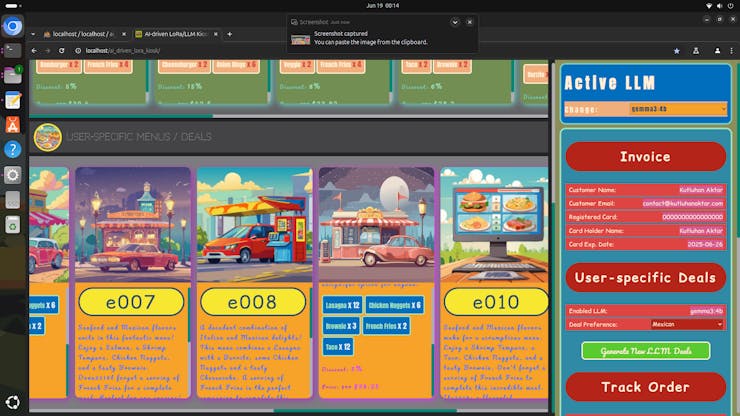Expand the screenshot notification chevron
The width and height of the screenshot is (740, 416).
click(x=455, y=22)
